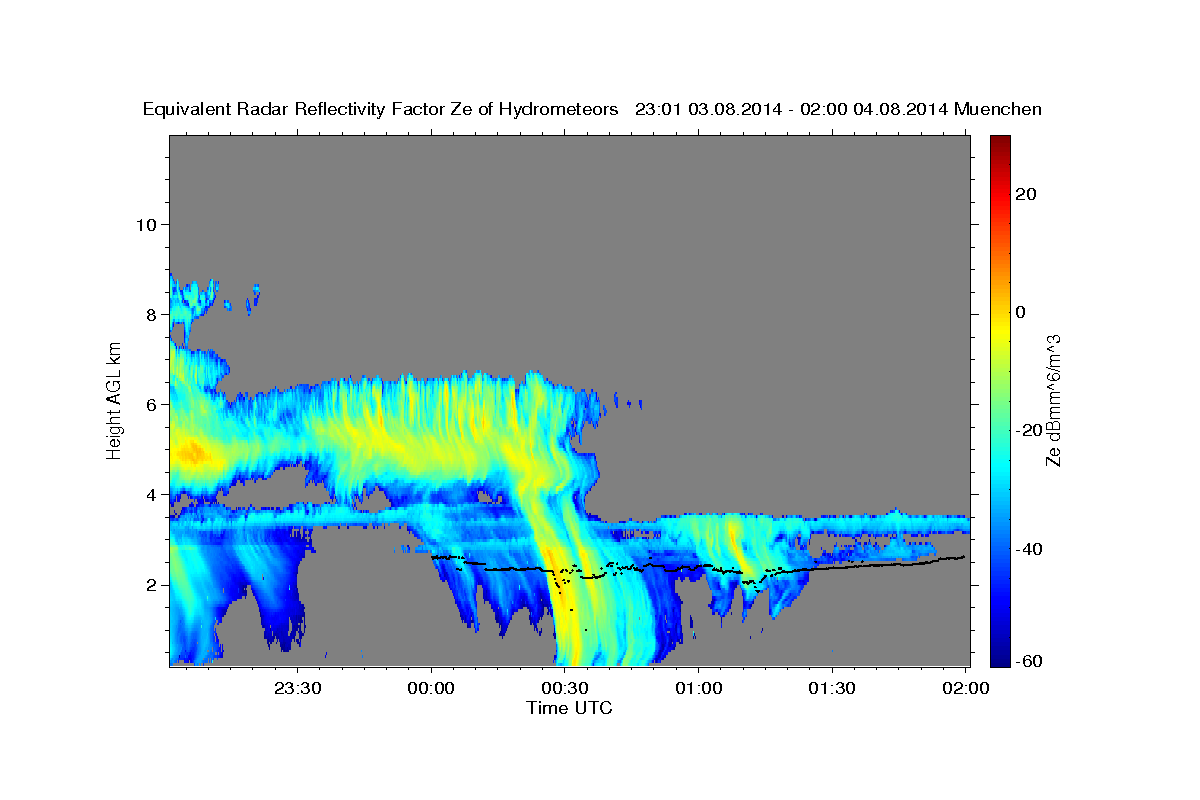Click the height tick label '2'
The width and height of the screenshot is (1200, 800).
pos(150,584)
